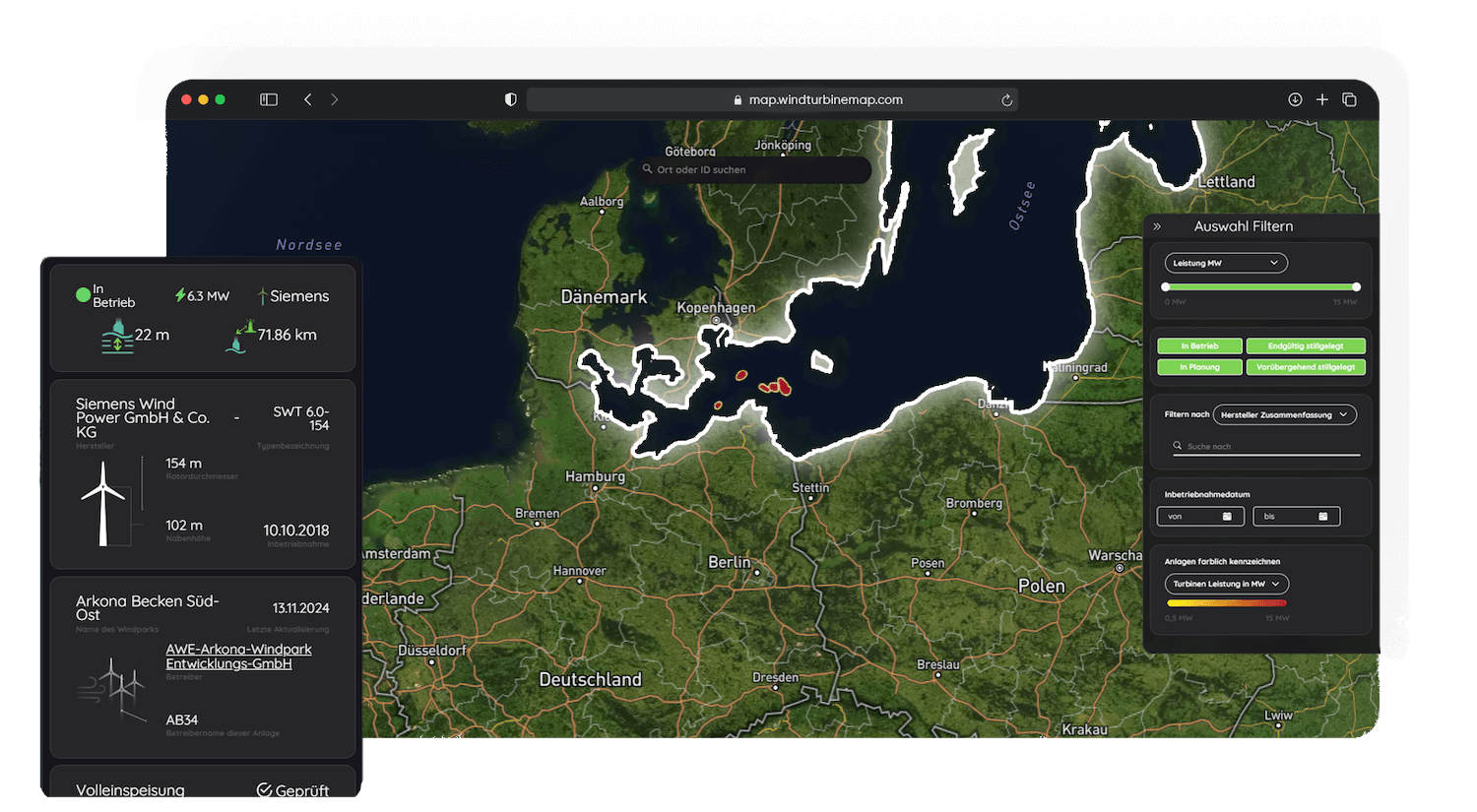
Task: Open the AWE-Arkona-Windpark Entwicklungs-GmbH link
Action: (238, 656)
